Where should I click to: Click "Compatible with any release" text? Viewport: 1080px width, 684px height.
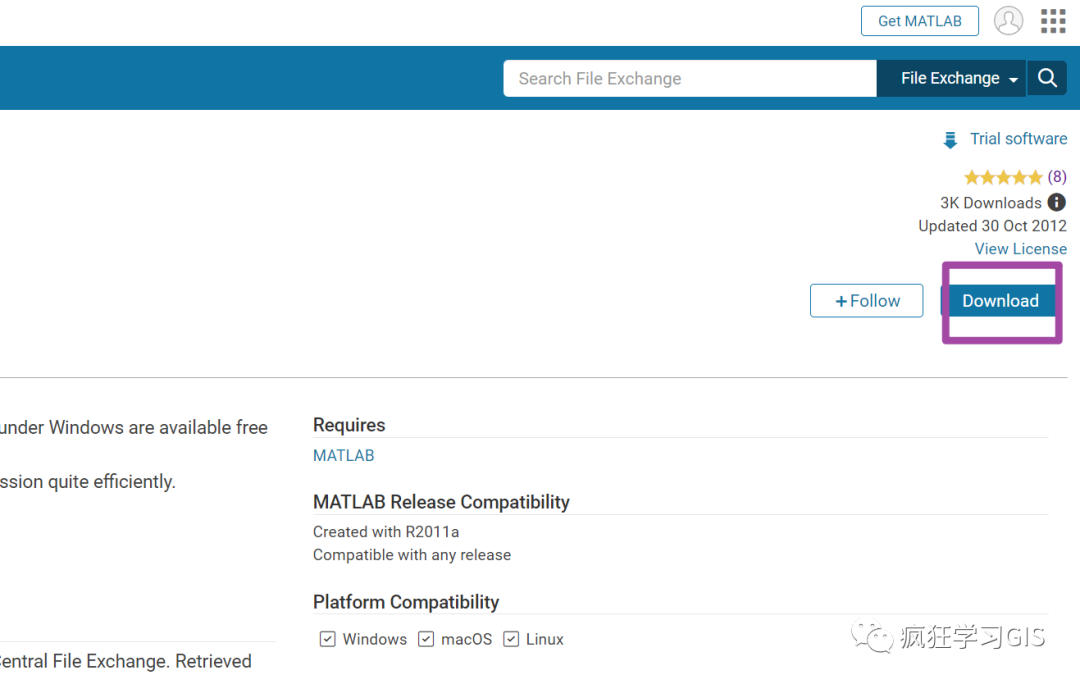[412, 555]
